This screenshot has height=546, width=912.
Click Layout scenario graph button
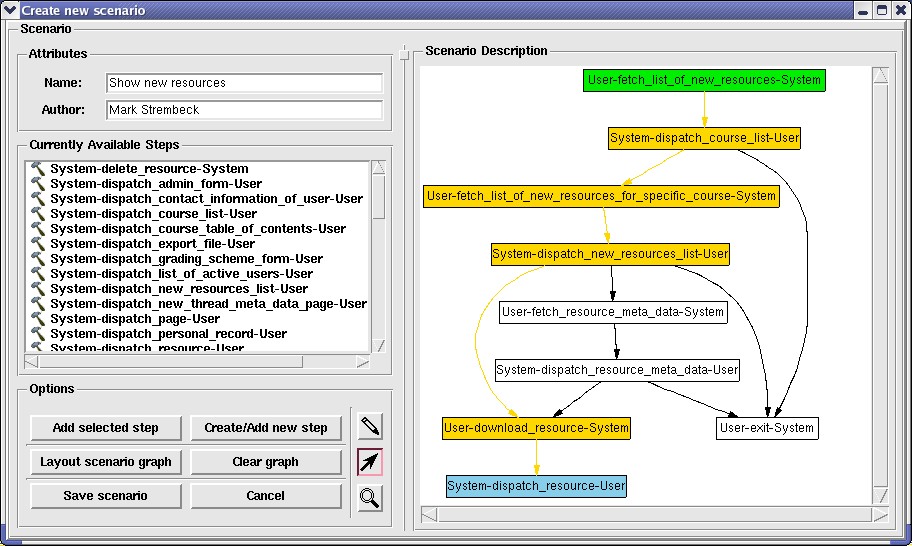[x=105, y=462]
